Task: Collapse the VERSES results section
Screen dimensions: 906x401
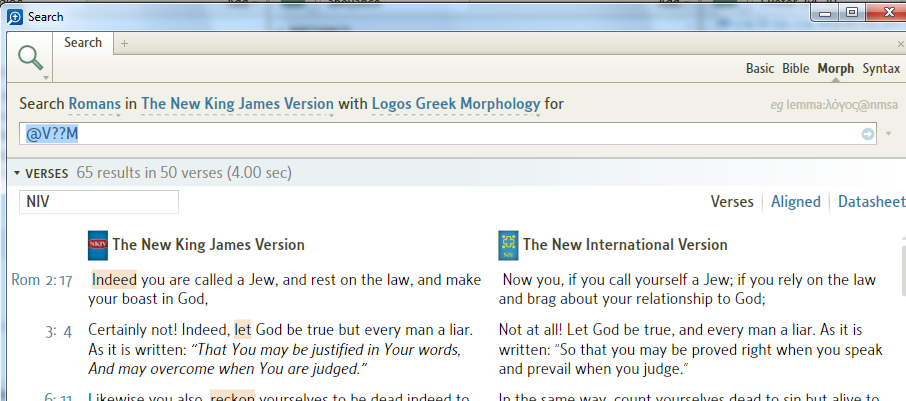Action: click(17, 173)
